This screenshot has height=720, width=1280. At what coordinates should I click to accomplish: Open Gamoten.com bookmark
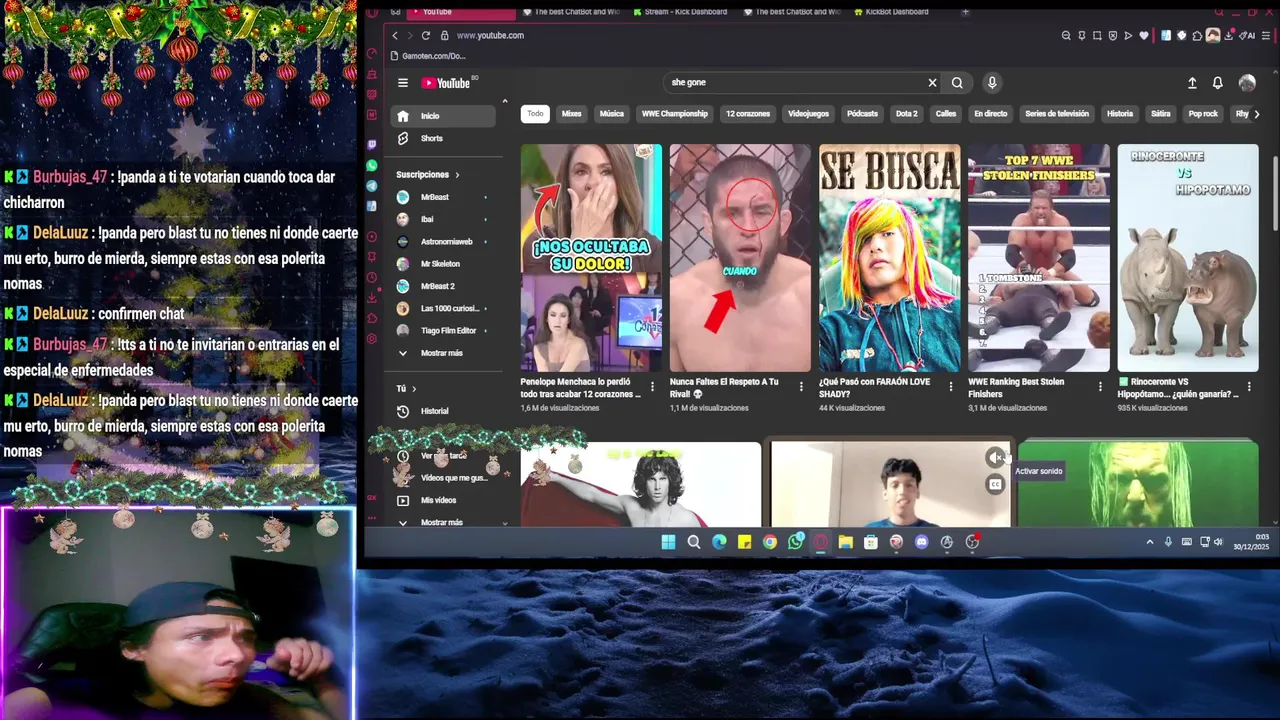point(428,56)
